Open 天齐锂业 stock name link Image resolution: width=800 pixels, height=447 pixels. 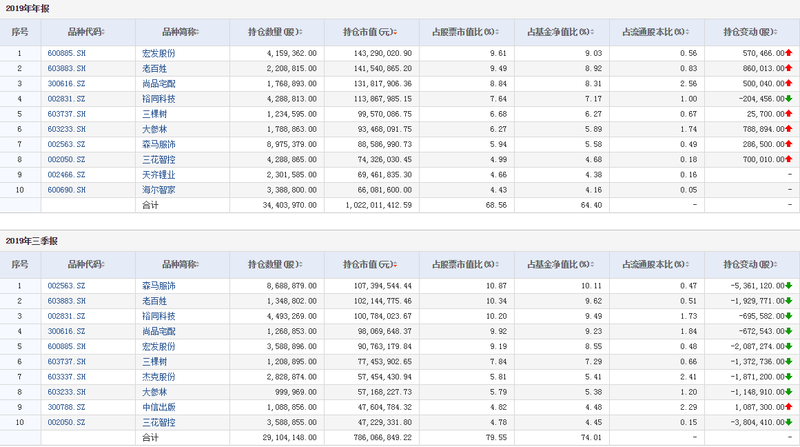tap(159, 175)
